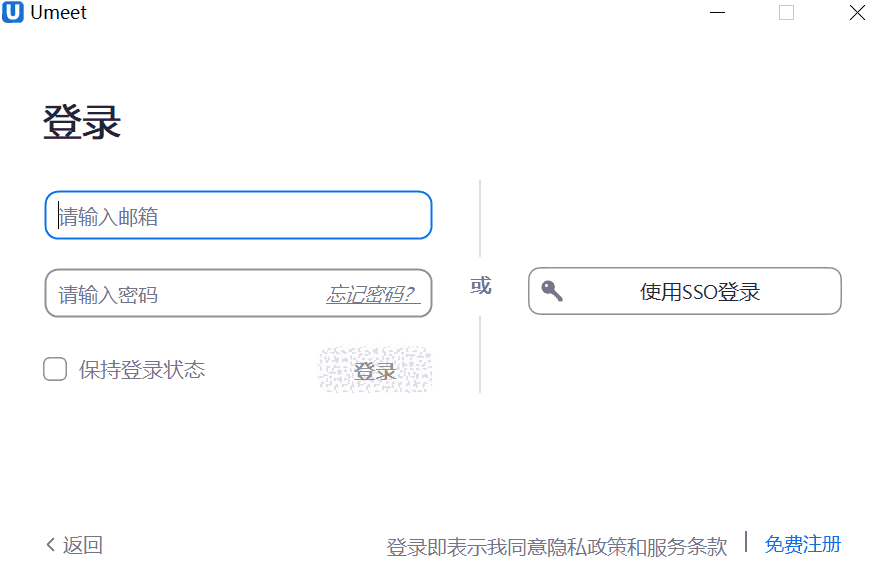Open the 忘记密码 forgot password link
Viewport: 887px width, 587px height.
[373, 293]
